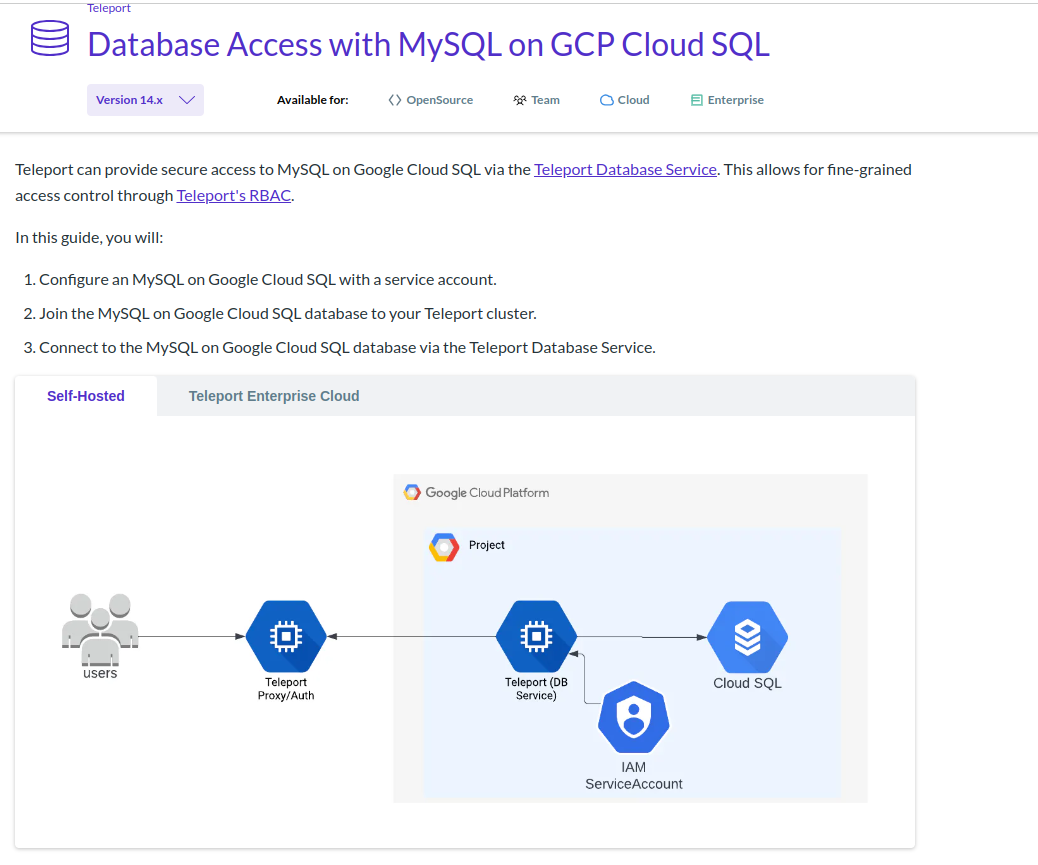Click step 1 'Configure an MySQL' list item
1038x865 pixels.
tap(267, 279)
